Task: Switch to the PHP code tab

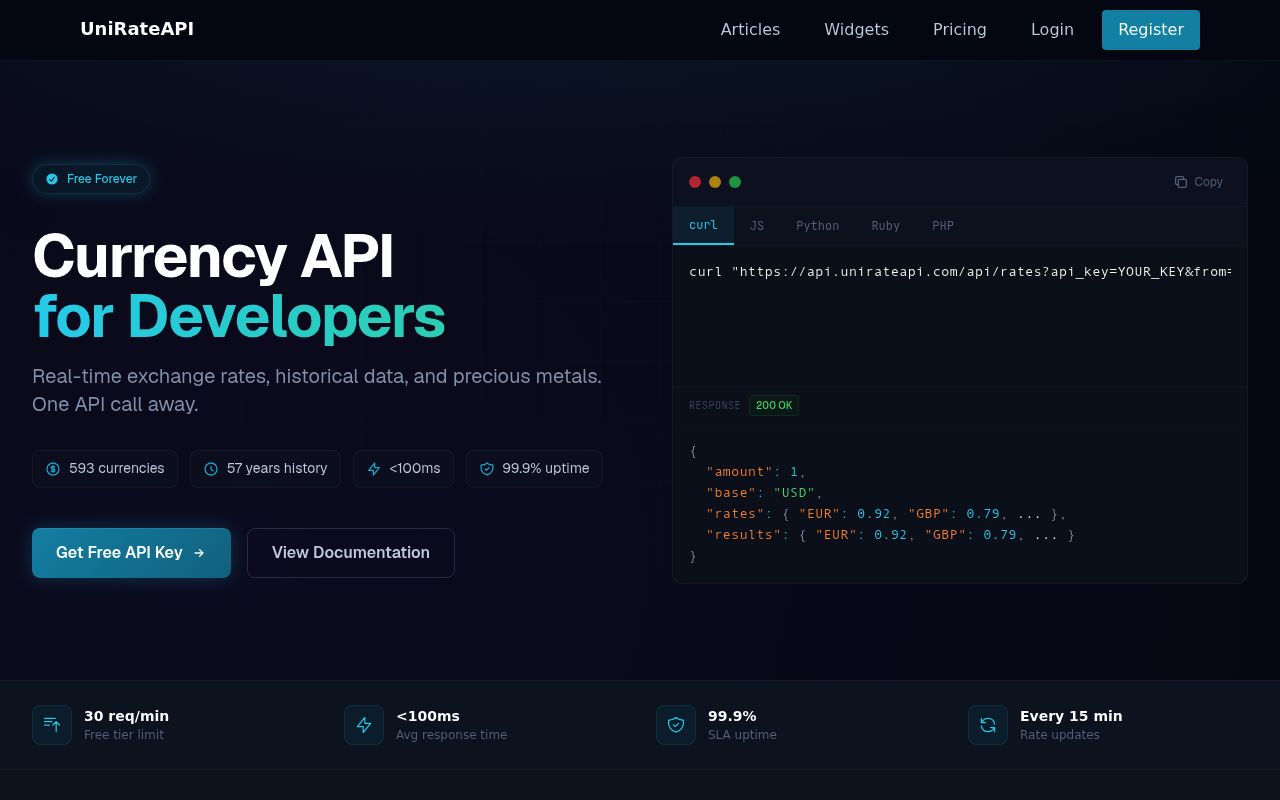Action: (x=943, y=226)
